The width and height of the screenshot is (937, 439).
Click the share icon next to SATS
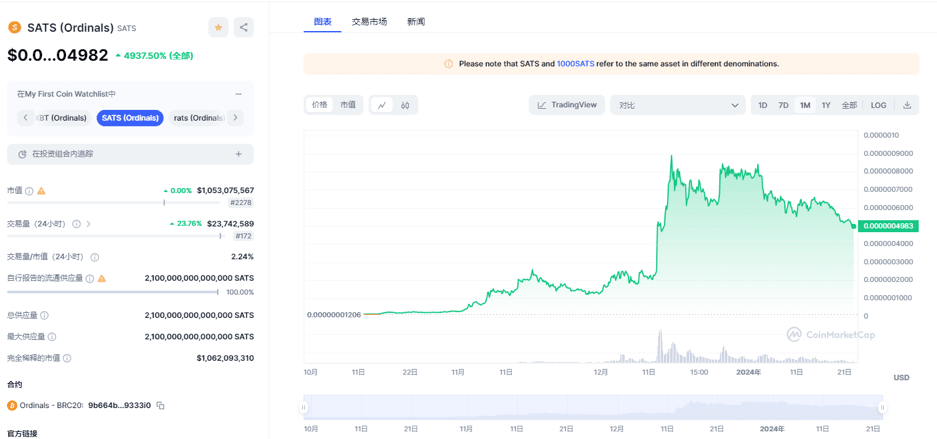243,28
